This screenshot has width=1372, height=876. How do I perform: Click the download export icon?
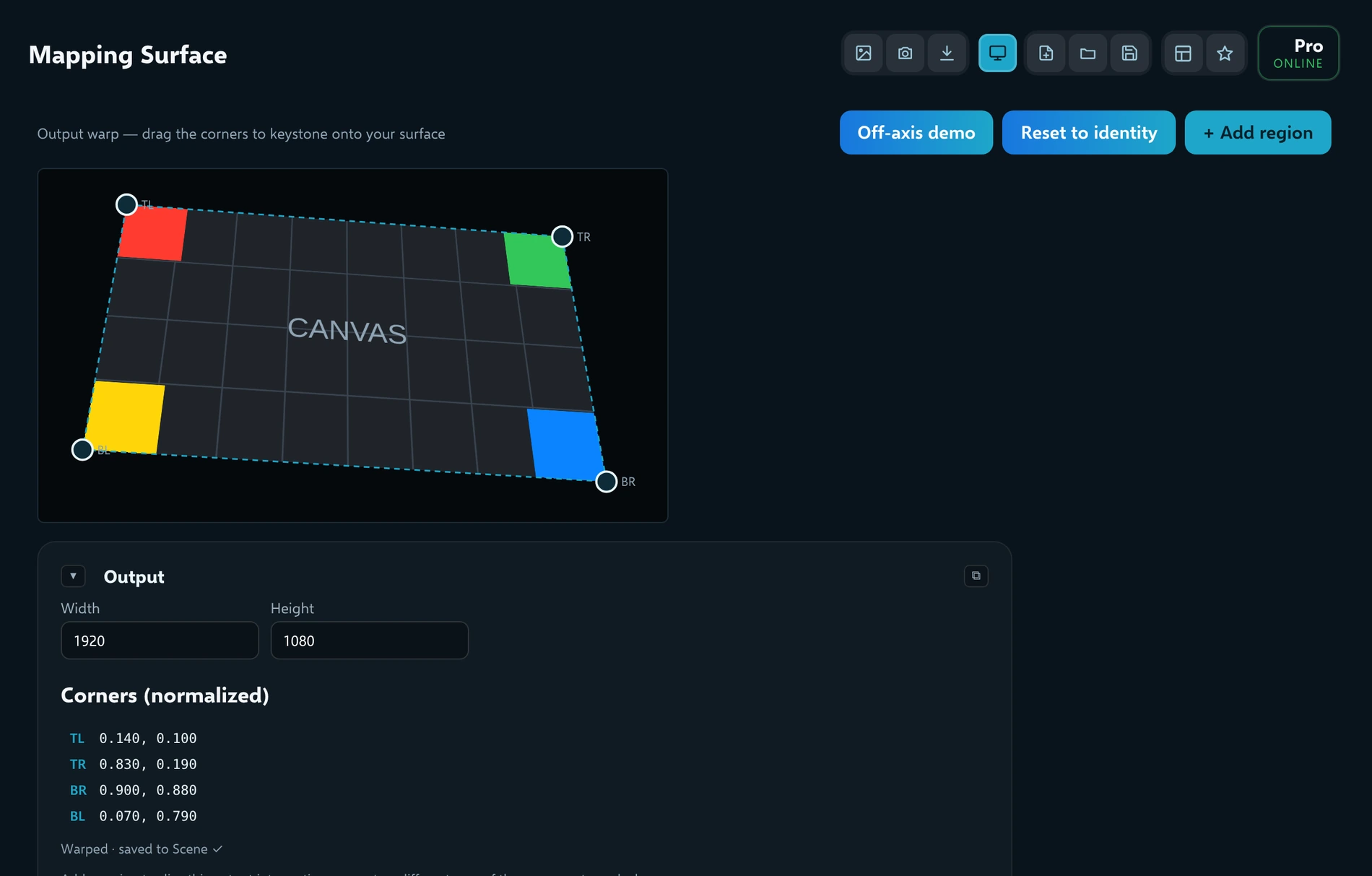(947, 53)
